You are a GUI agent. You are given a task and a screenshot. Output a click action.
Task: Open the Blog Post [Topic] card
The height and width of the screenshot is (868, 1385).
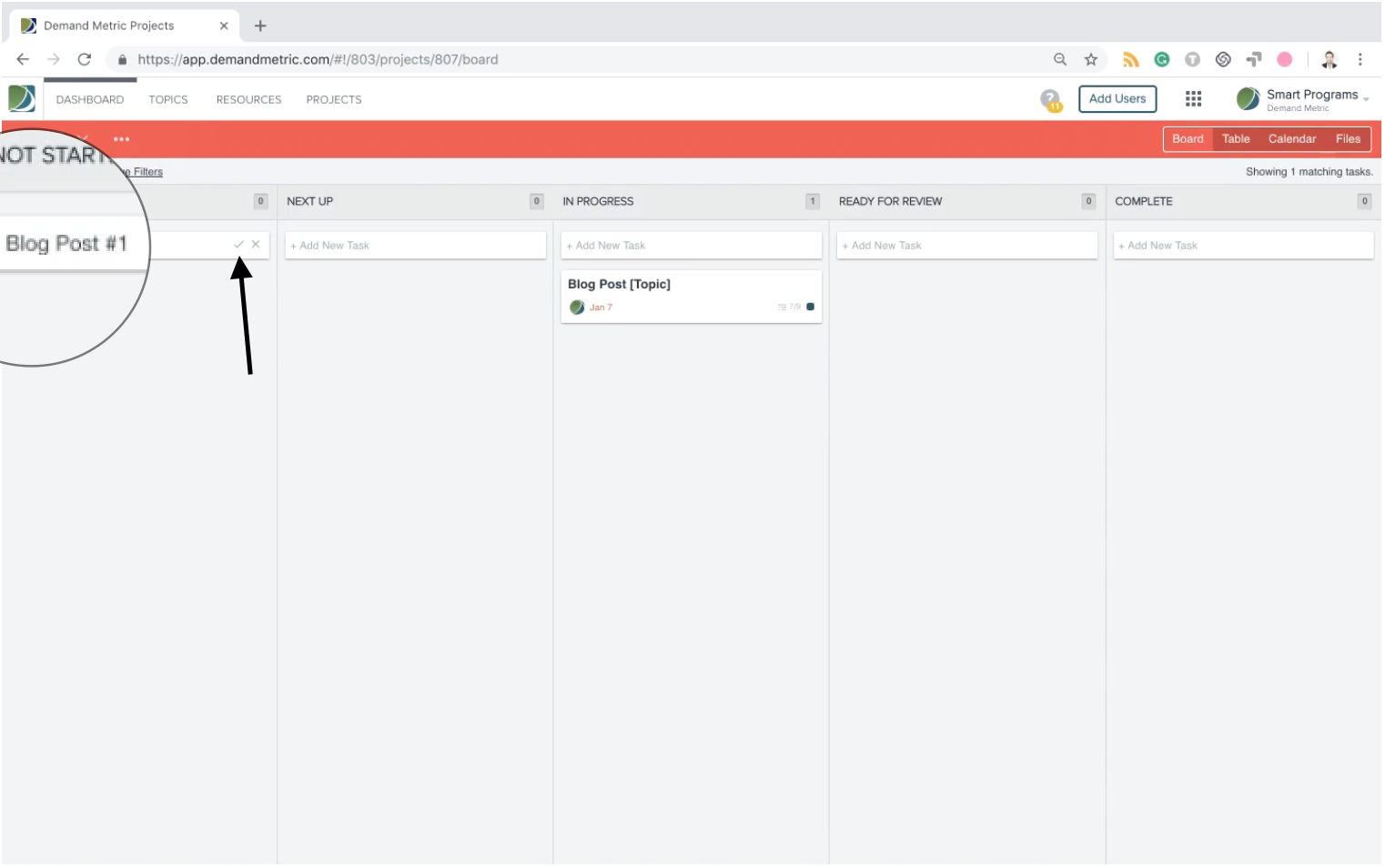click(691, 296)
